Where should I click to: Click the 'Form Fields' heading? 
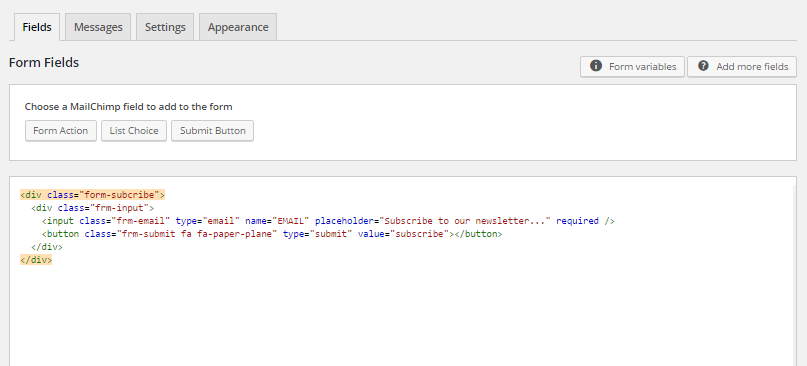click(x=44, y=62)
